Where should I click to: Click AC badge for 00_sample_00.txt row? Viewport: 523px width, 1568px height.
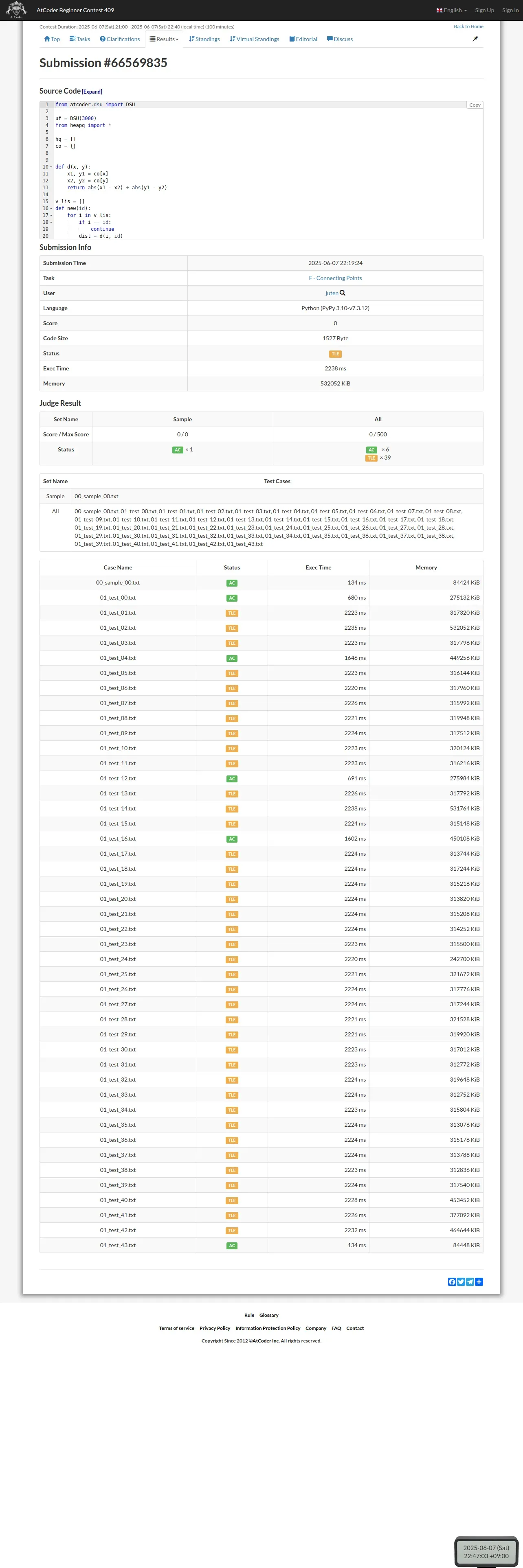232,583
